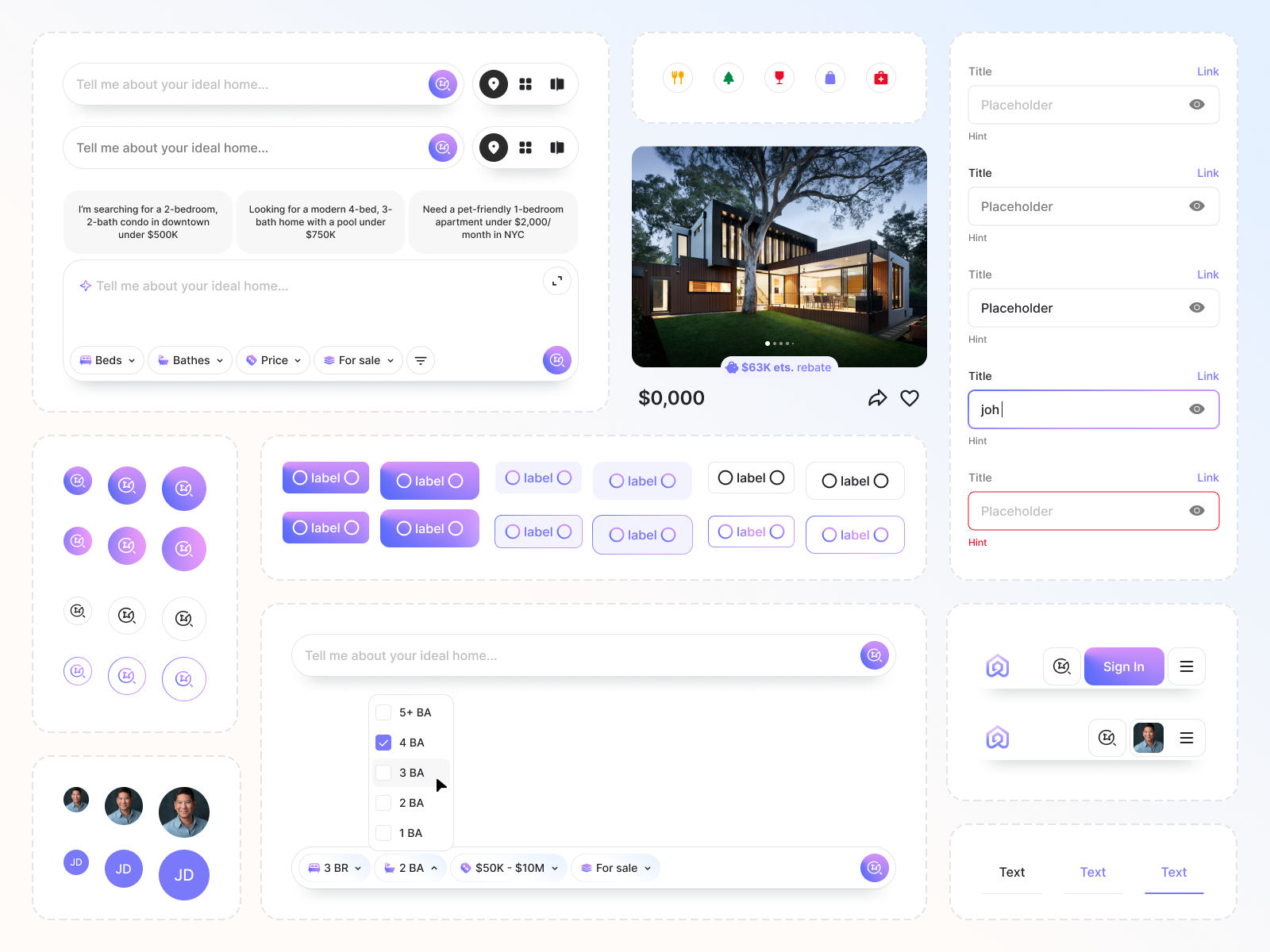Select the underlined active Text tab
Image resolution: width=1270 pixels, height=952 pixels.
click(x=1174, y=872)
